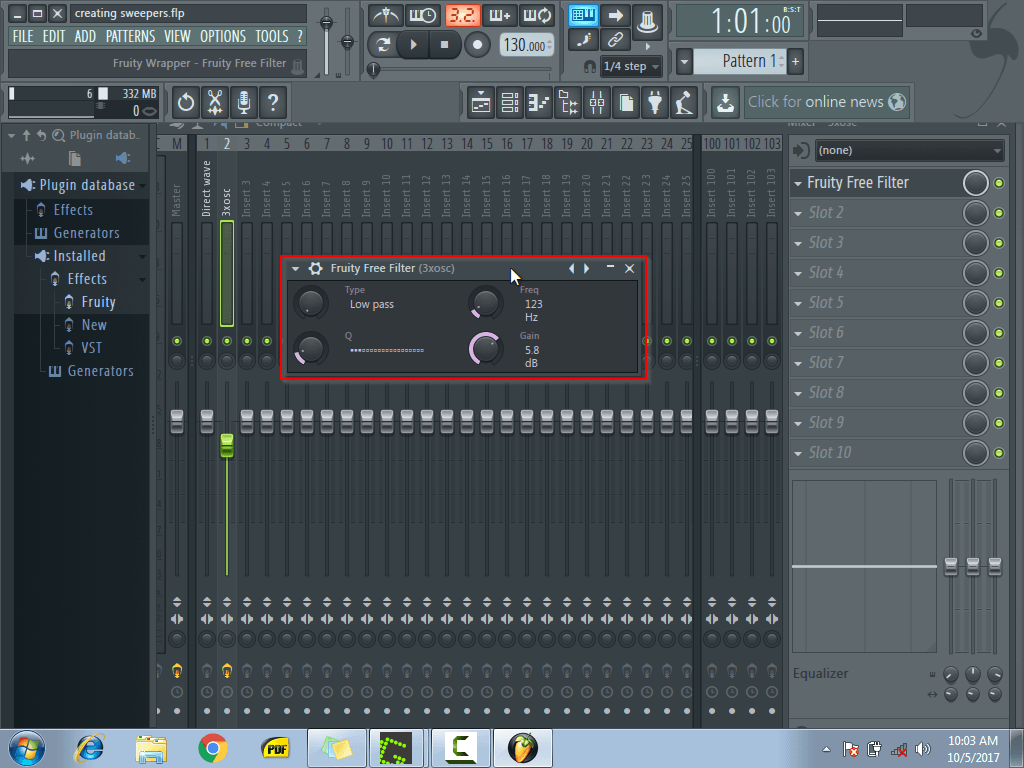Image resolution: width=1024 pixels, height=768 pixels.
Task: Open Slot 7 menu arrow
Action: pos(798,364)
